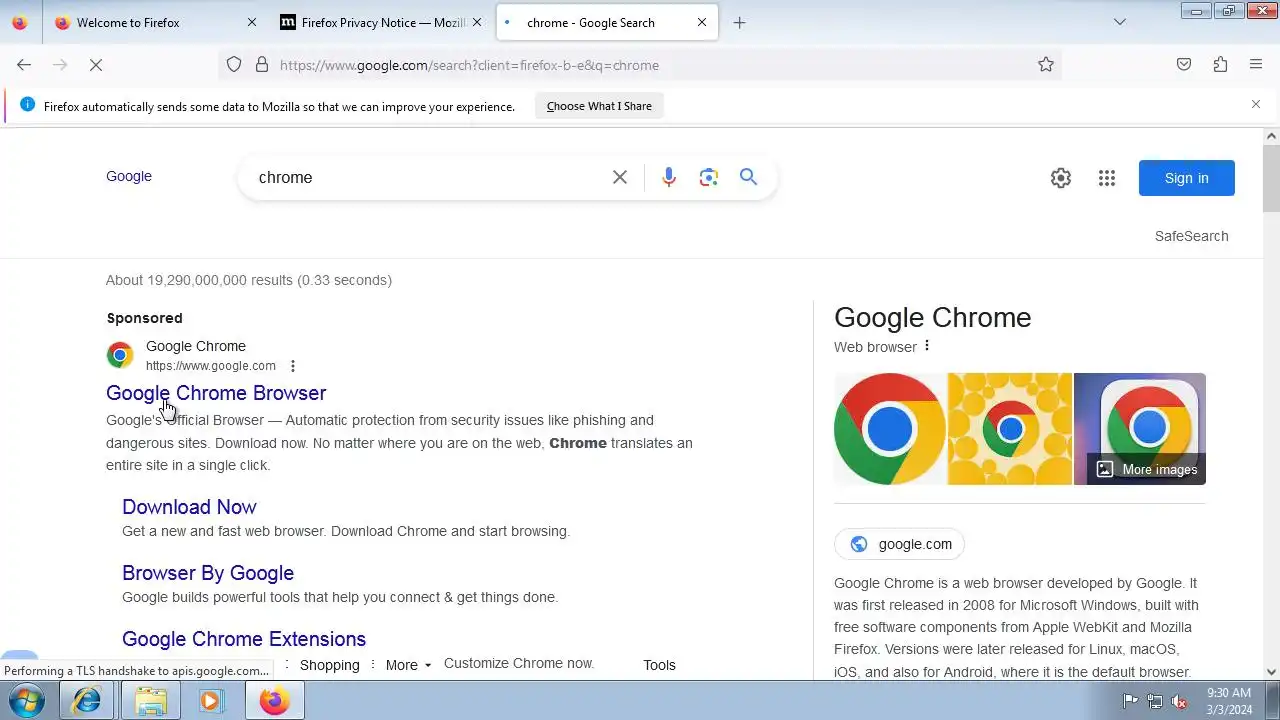Click the magnifier search button
This screenshot has width=1280, height=720.
point(748,177)
